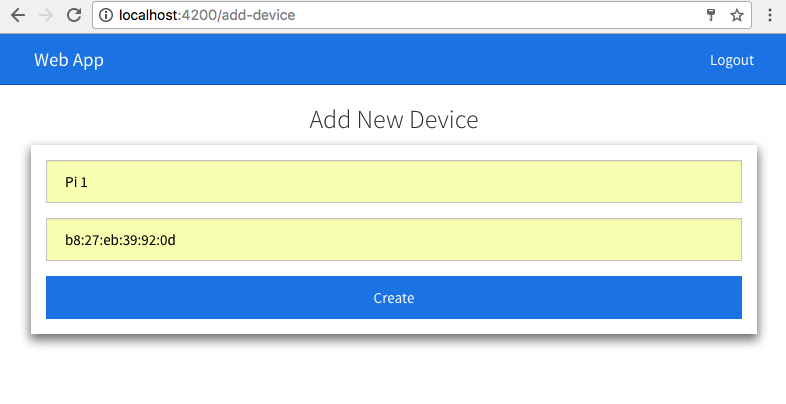
Task: Open the saved-password key icon
Action: click(711, 16)
